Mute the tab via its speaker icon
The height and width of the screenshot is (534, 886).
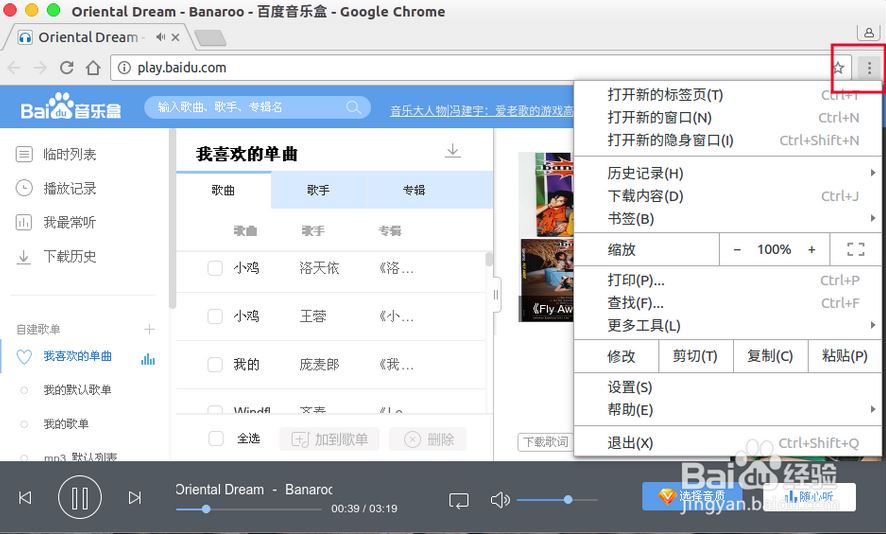[161, 37]
